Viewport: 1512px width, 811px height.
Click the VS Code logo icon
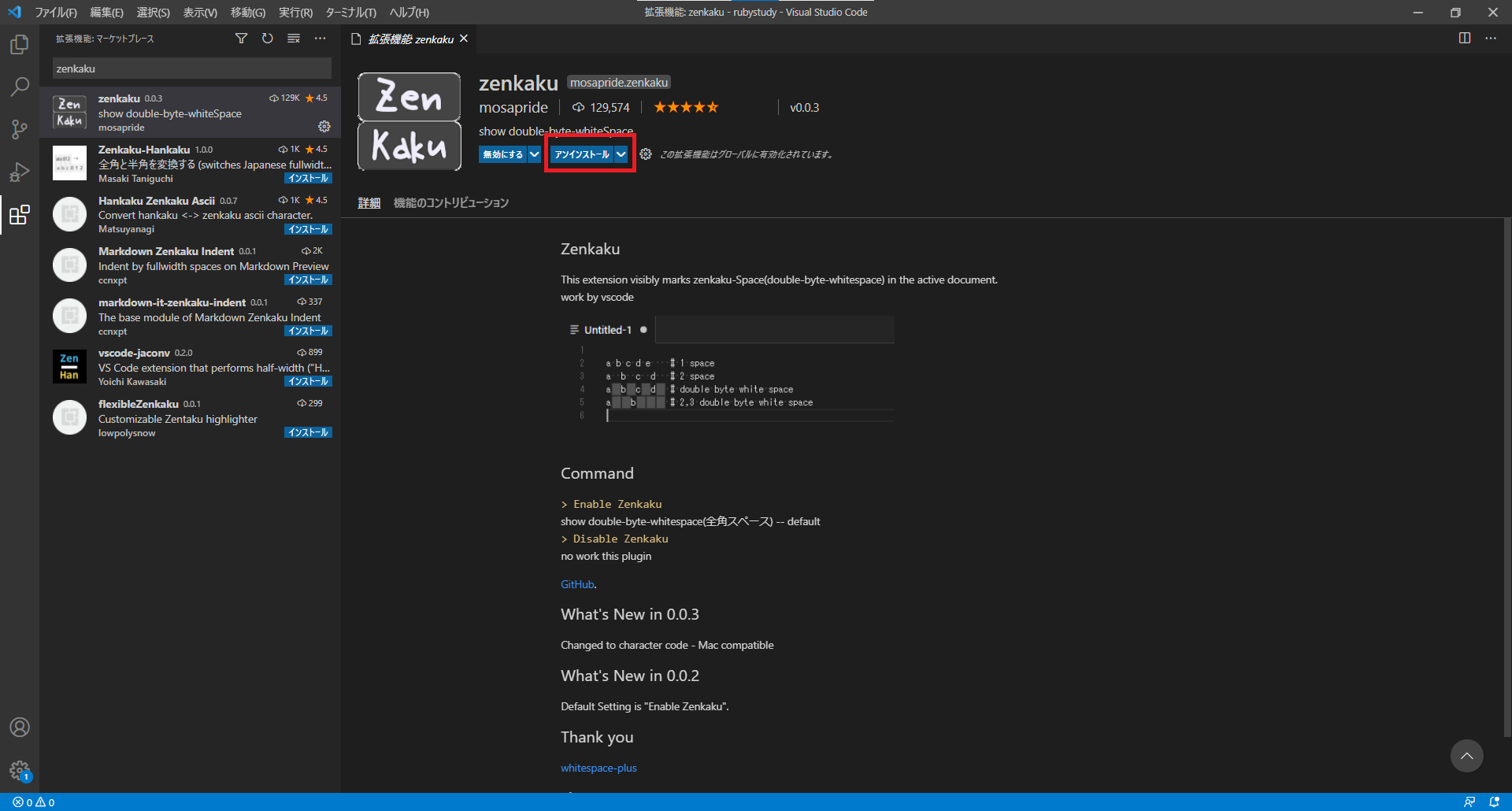(14, 12)
